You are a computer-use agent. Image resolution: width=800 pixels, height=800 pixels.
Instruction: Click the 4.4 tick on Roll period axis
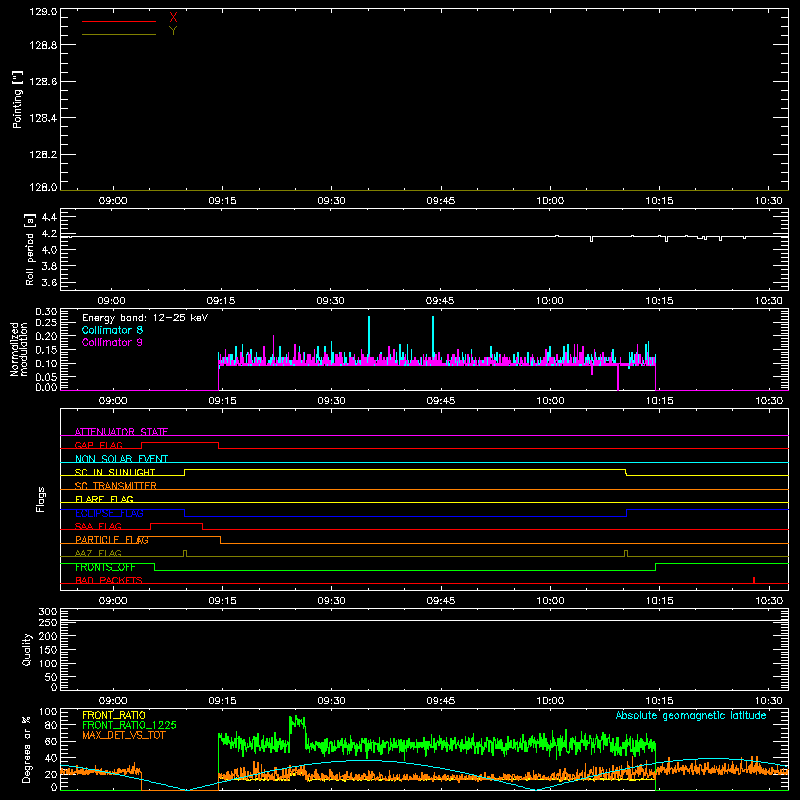pyautogui.click(x=49, y=217)
